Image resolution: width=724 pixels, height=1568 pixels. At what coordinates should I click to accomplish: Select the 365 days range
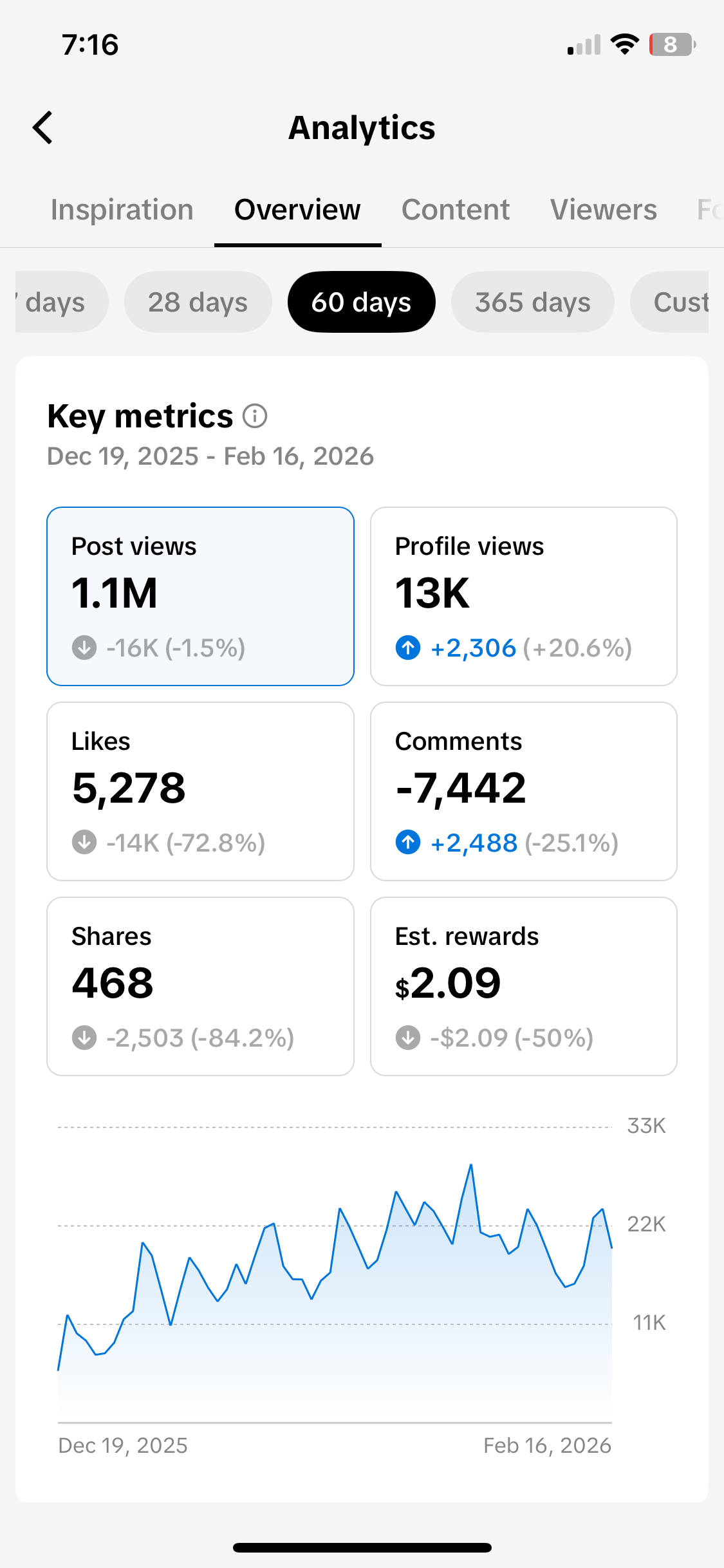(533, 302)
